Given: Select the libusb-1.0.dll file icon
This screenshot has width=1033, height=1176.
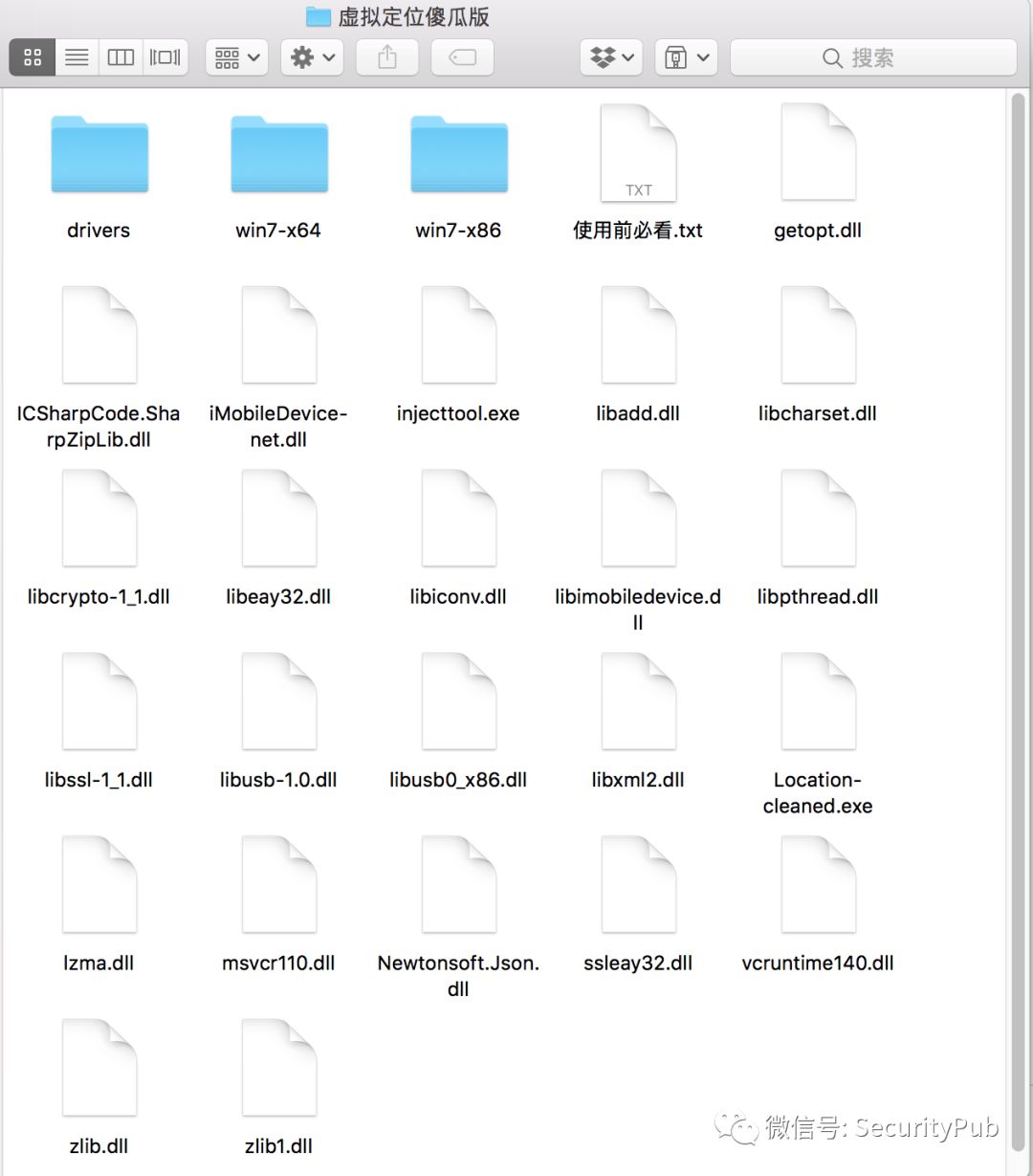Looking at the screenshot, I should (x=279, y=702).
